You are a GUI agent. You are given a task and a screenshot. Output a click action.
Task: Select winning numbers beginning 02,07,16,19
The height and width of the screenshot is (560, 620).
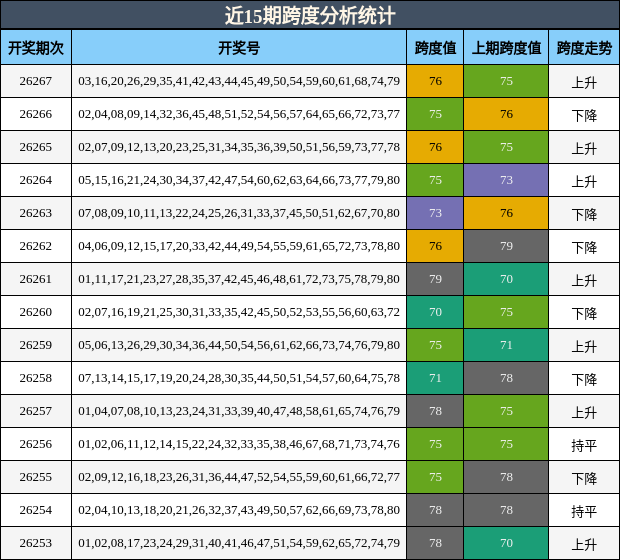pyautogui.click(x=239, y=312)
